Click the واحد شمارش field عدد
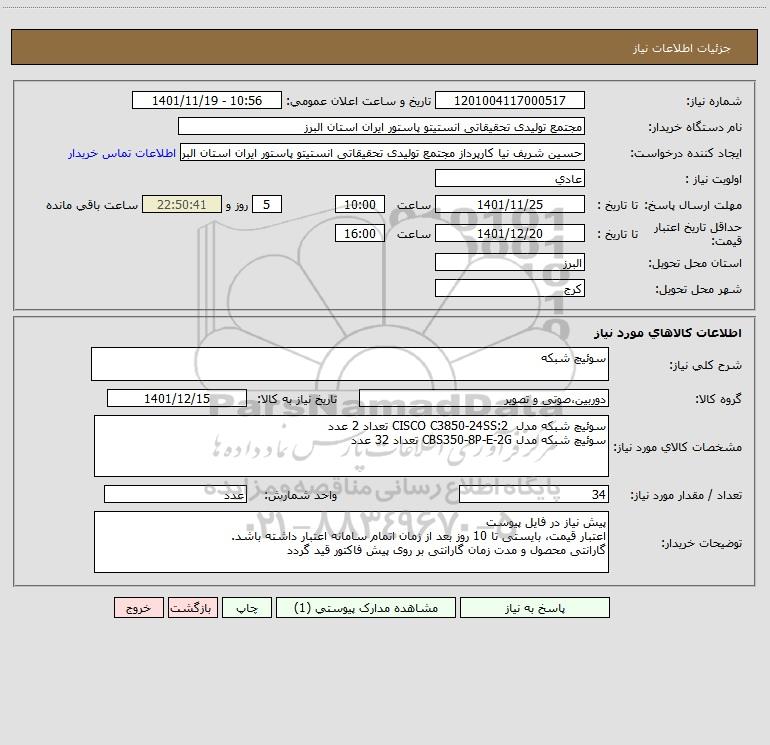Viewport: 770px width, 745px height. tap(175, 494)
